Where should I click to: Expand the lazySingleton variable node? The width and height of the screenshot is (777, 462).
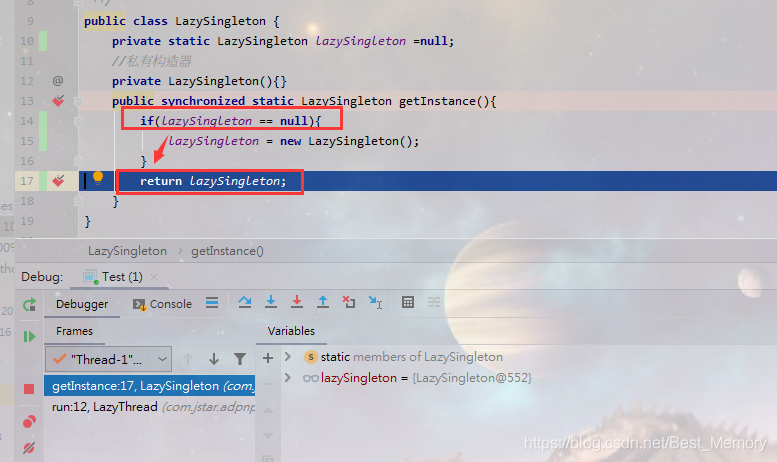click(x=287, y=377)
